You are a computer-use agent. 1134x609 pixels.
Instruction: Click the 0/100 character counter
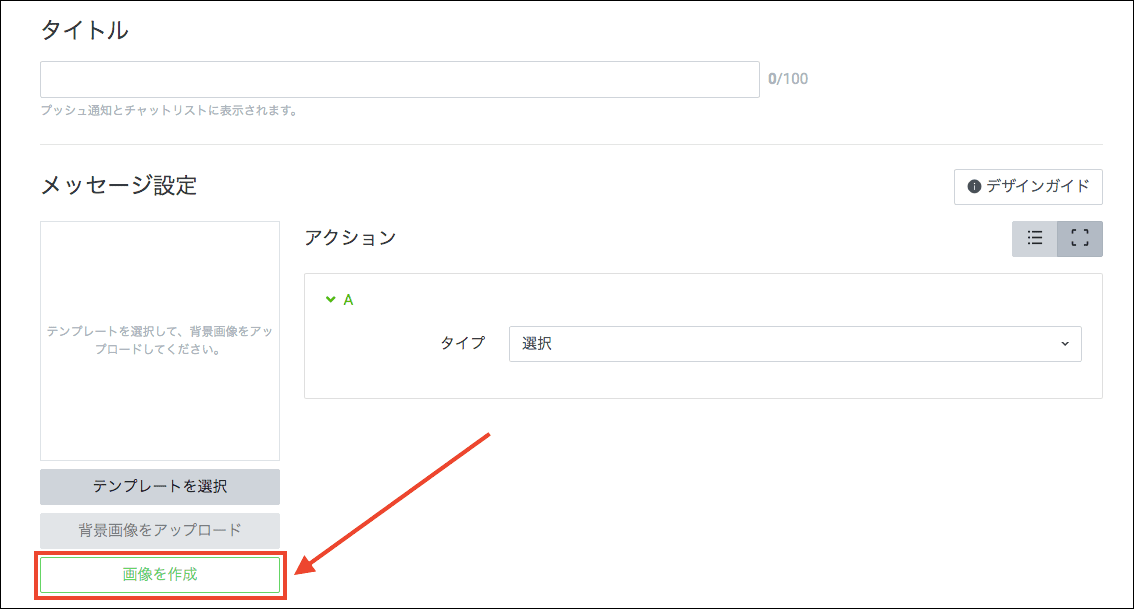click(x=788, y=79)
